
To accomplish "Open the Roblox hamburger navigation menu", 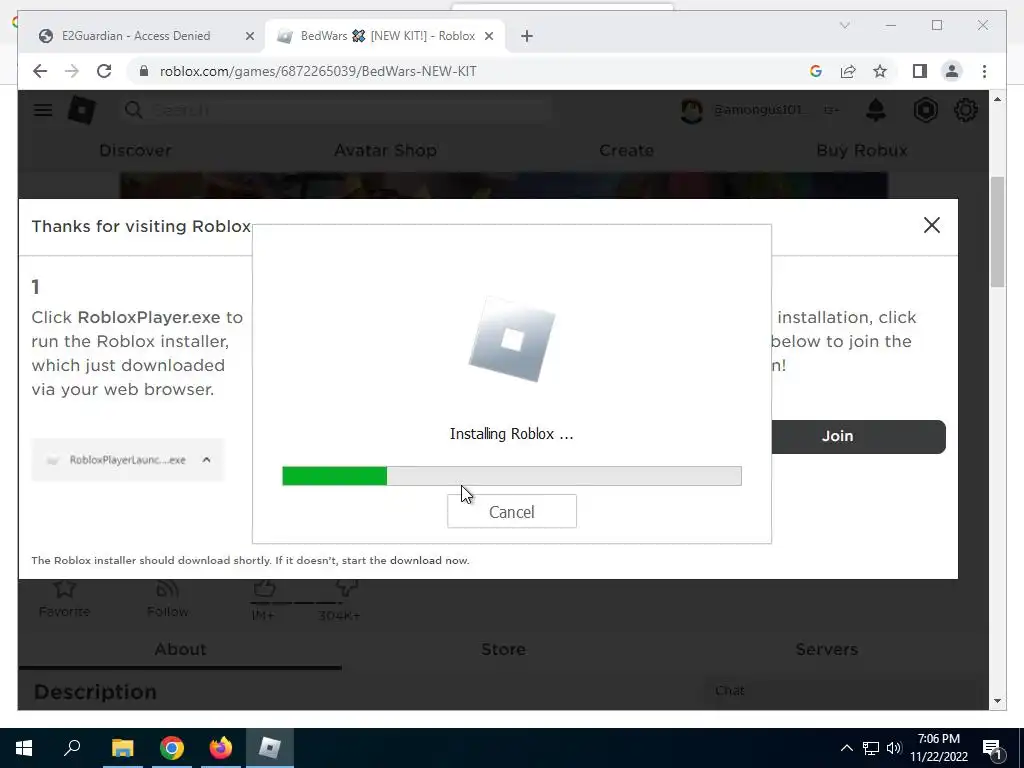I will 43,110.
